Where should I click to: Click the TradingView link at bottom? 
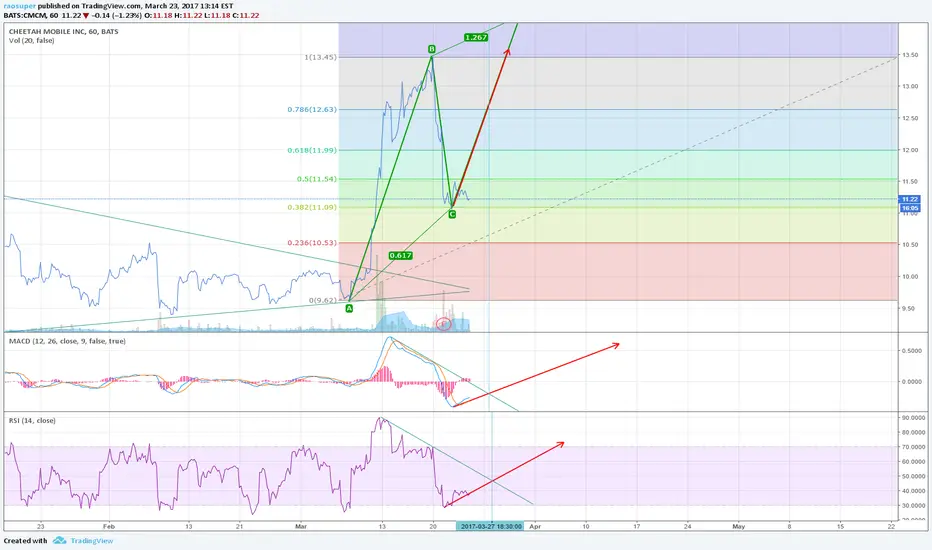92,540
